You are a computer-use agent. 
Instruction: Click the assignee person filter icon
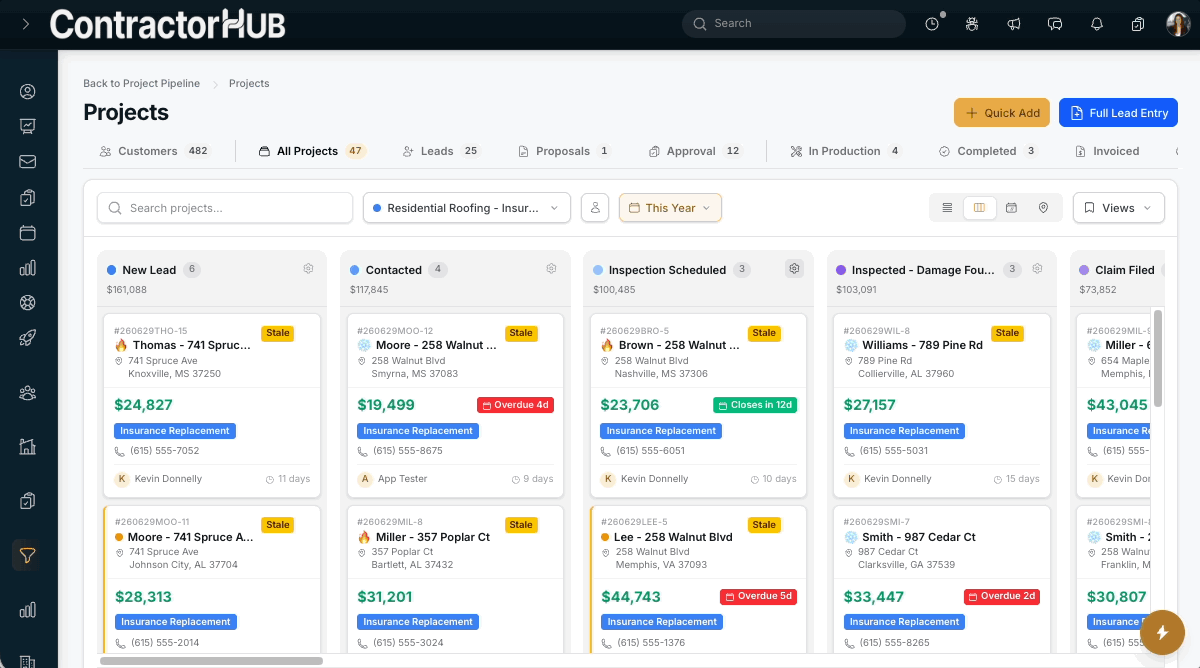(x=595, y=208)
